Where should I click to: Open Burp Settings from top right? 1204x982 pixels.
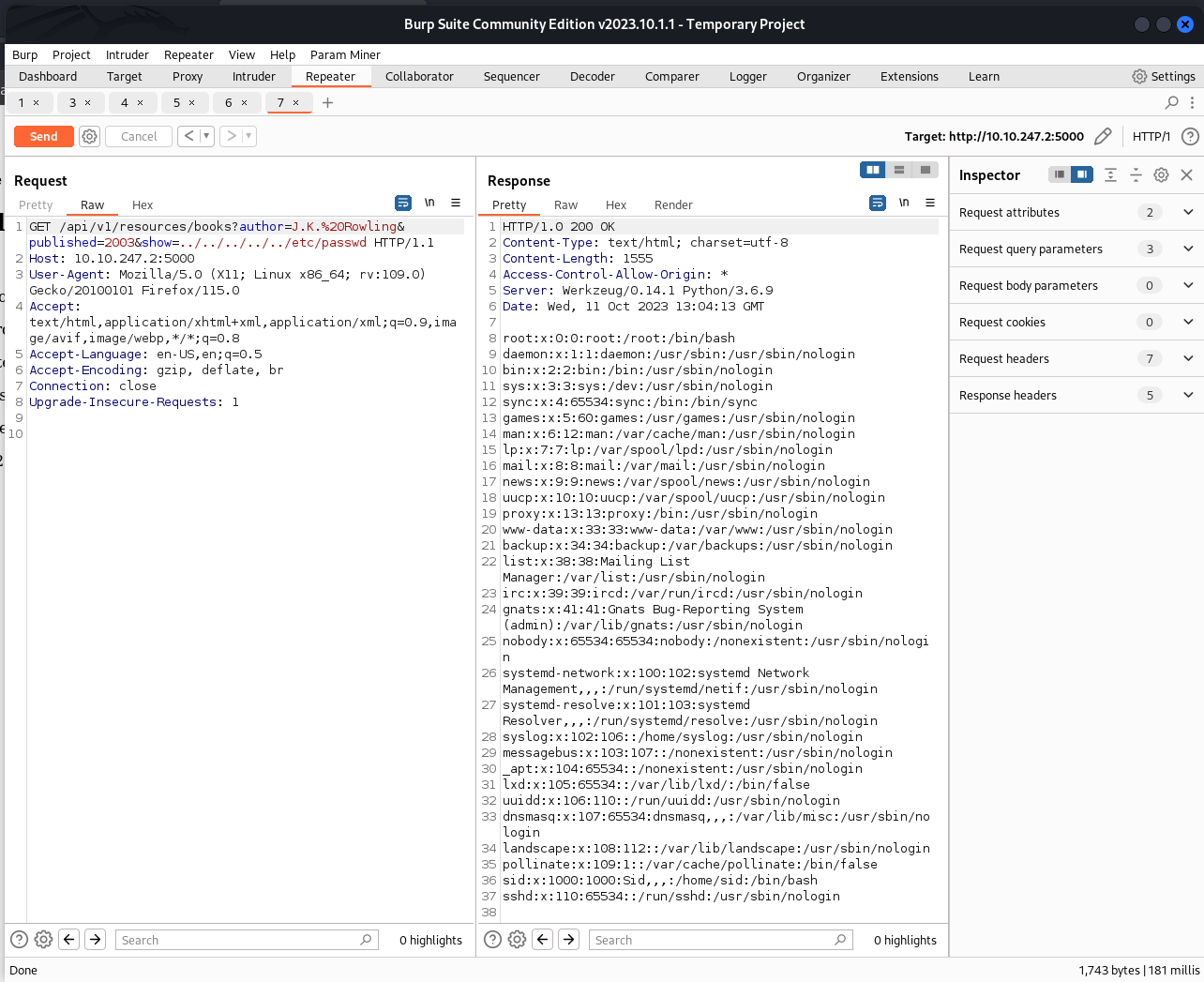pyautogui.click(x=1164, y=76)
